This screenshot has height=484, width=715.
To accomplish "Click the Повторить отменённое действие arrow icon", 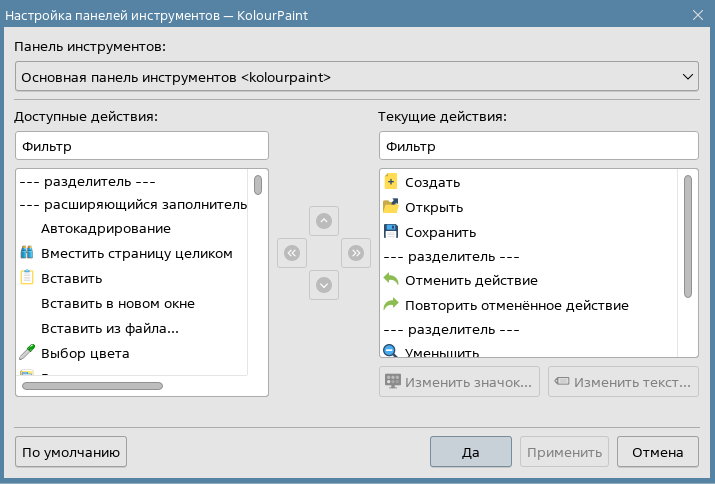I will 391,305.
